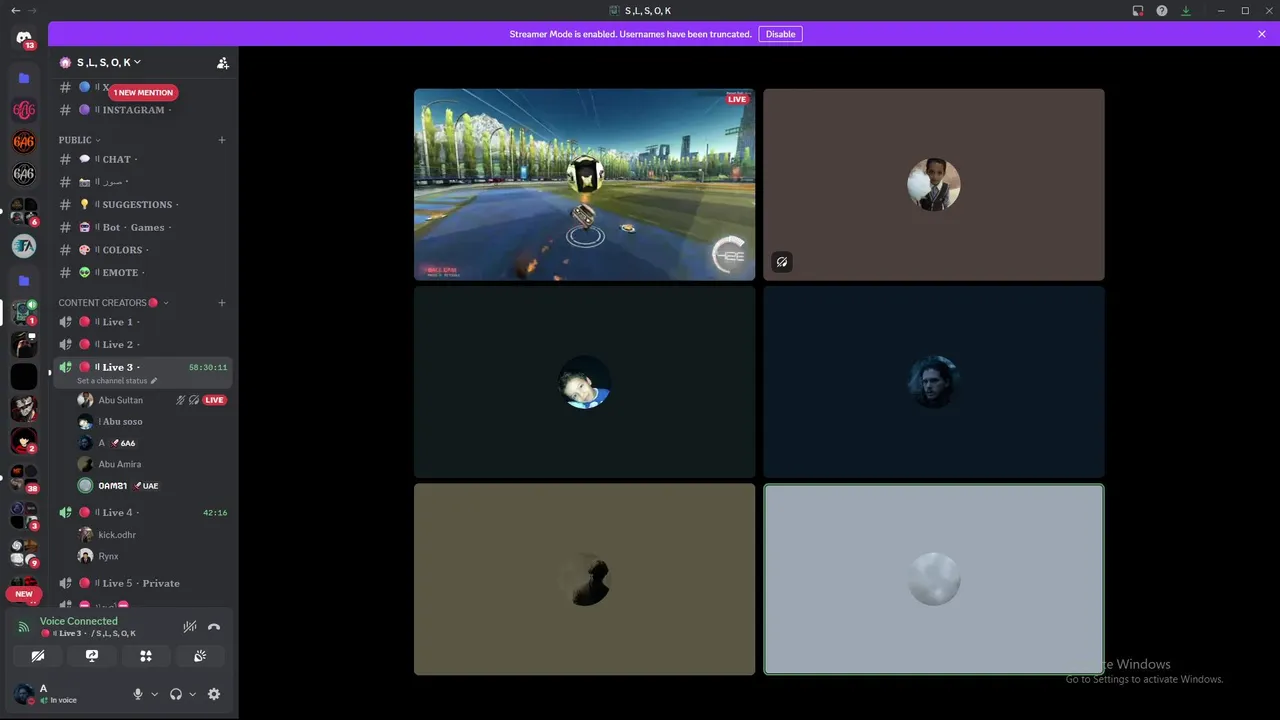This screenshot has height=720, width=1280.
Task: Toggle noise suppression icon in voice panel
Action: pos(190,627)
